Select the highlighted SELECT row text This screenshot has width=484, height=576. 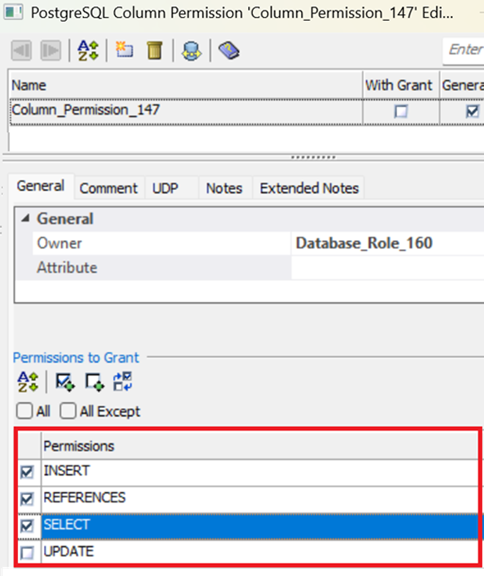pyautogui.click(x=66, y=525)
